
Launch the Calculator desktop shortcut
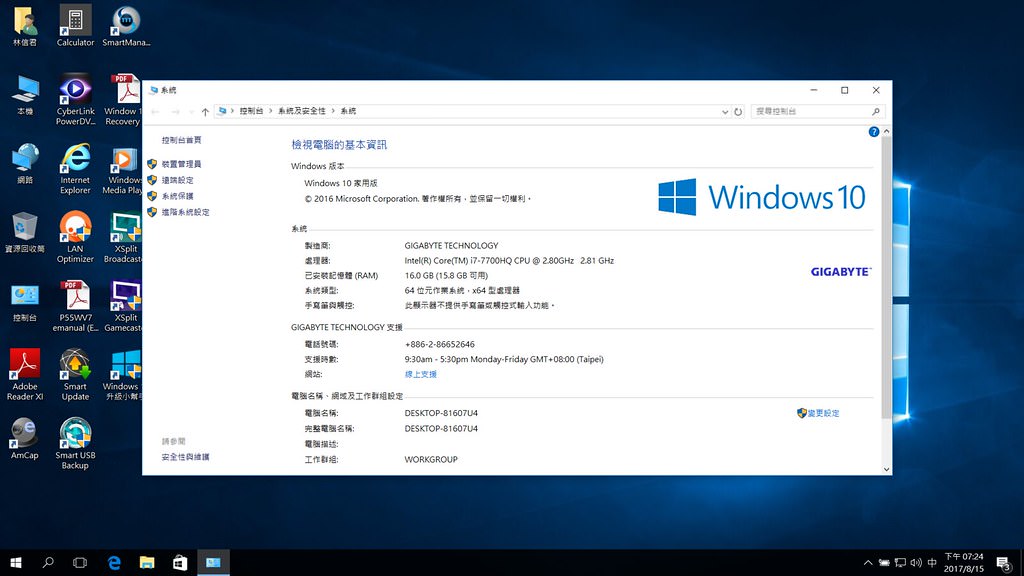point(75,26)
